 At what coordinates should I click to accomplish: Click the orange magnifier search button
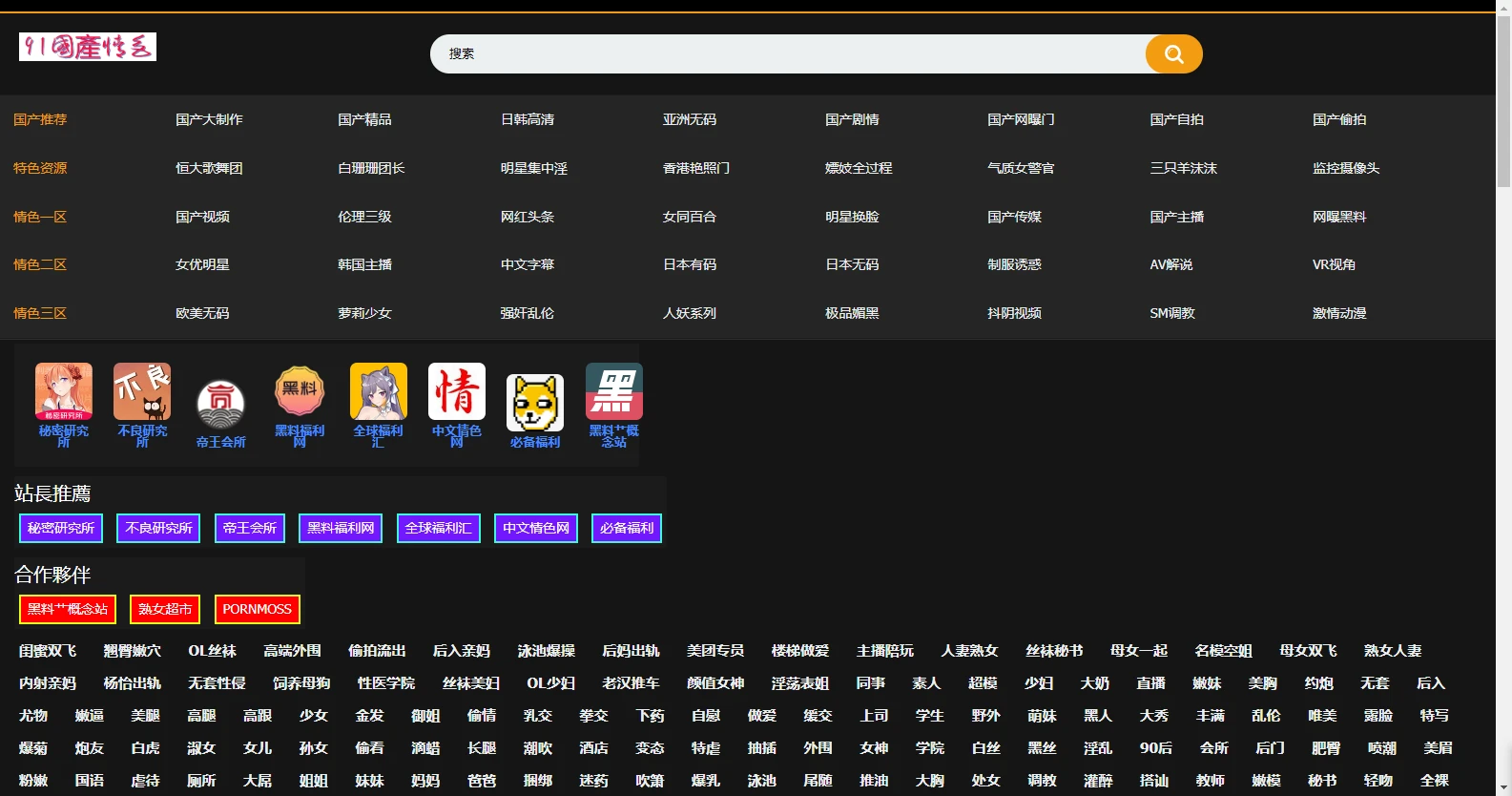tap(1173, 54)
